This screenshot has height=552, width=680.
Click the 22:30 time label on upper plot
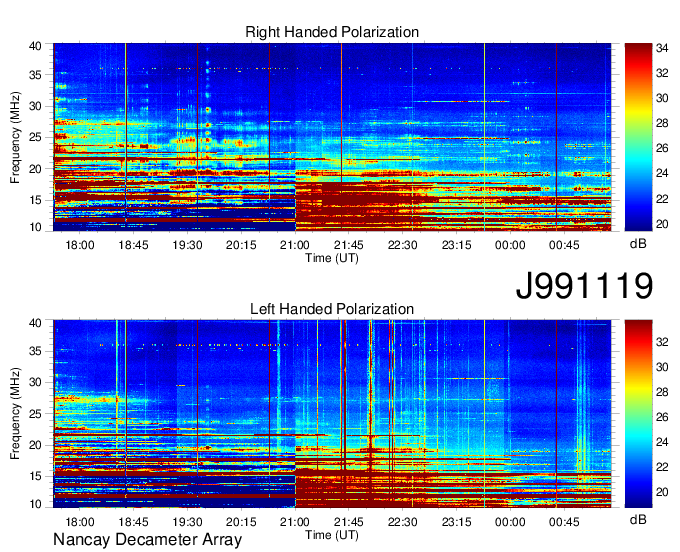point(402,245)
